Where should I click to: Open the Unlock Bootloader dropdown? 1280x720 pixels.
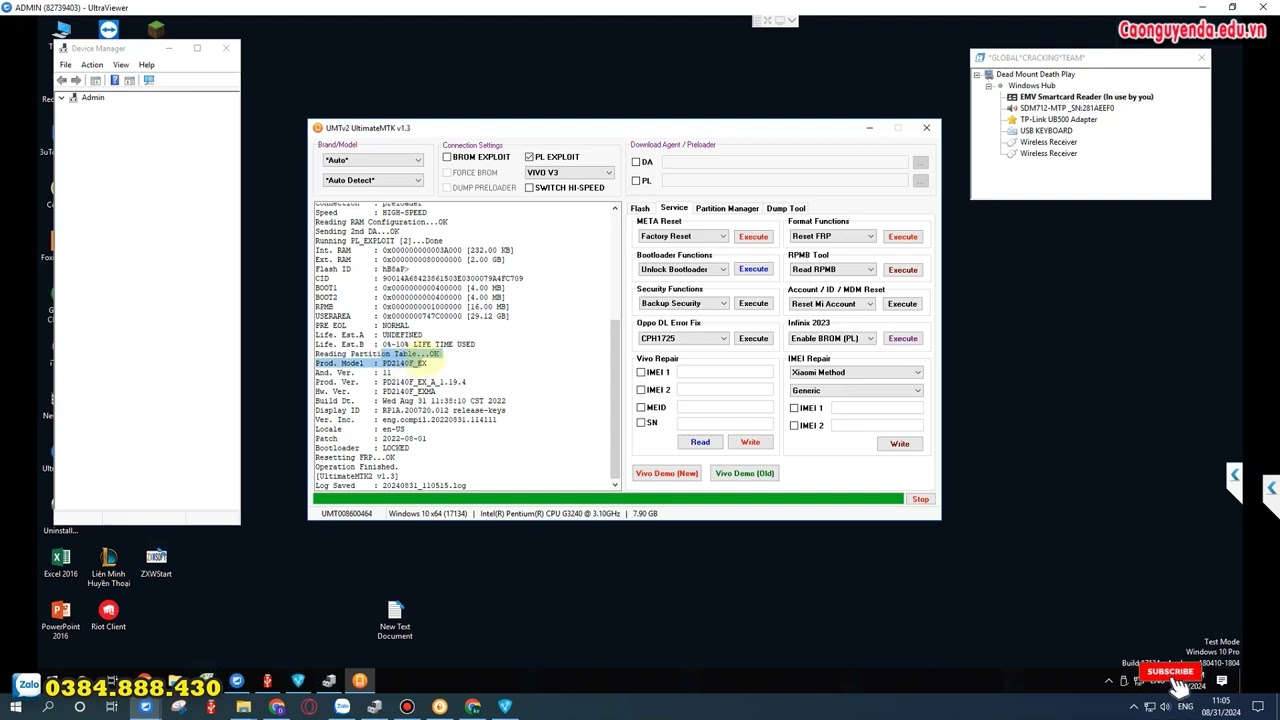pyautogui.click(x=683, y=269)
